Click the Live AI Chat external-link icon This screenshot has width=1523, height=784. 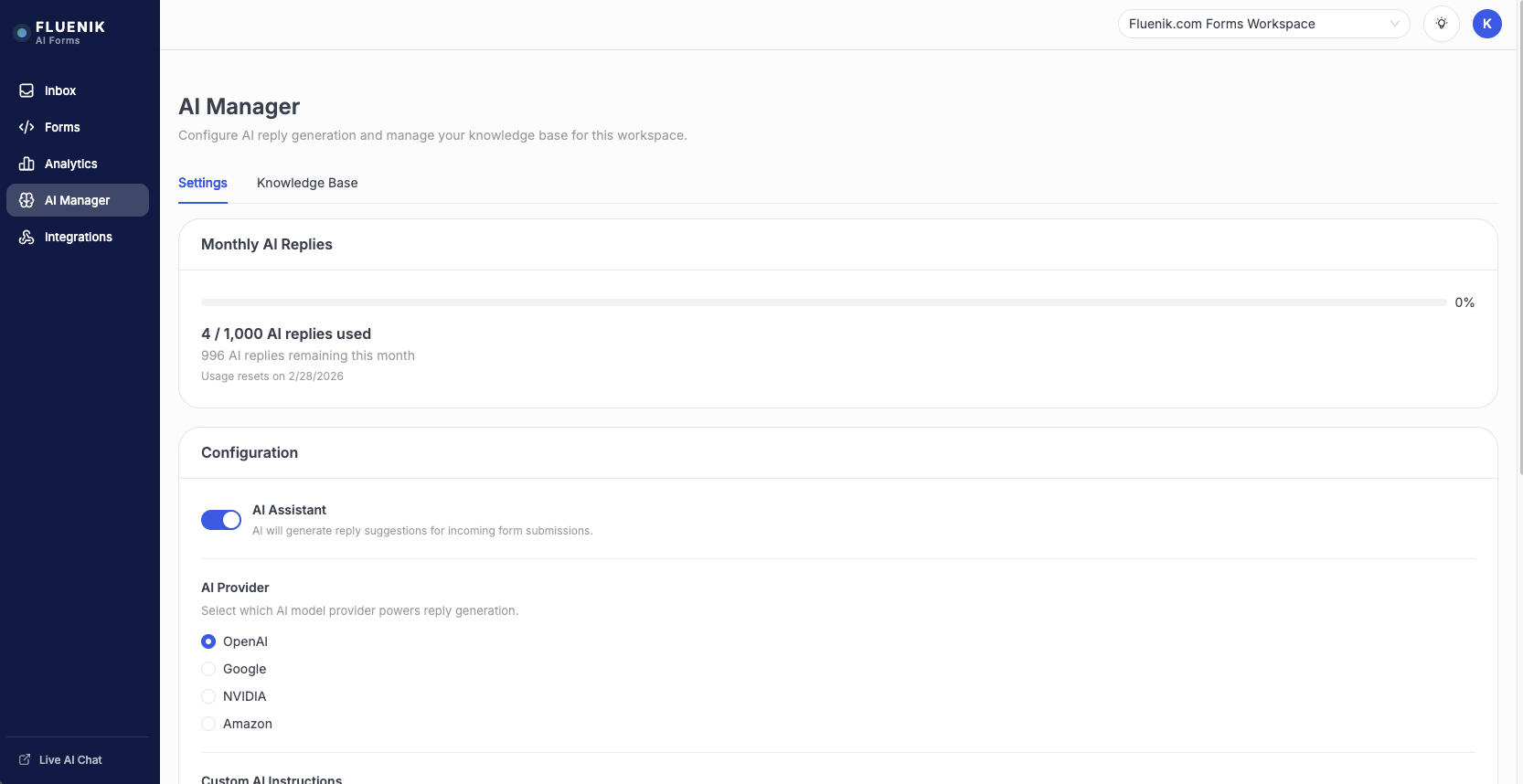(25, 759)
